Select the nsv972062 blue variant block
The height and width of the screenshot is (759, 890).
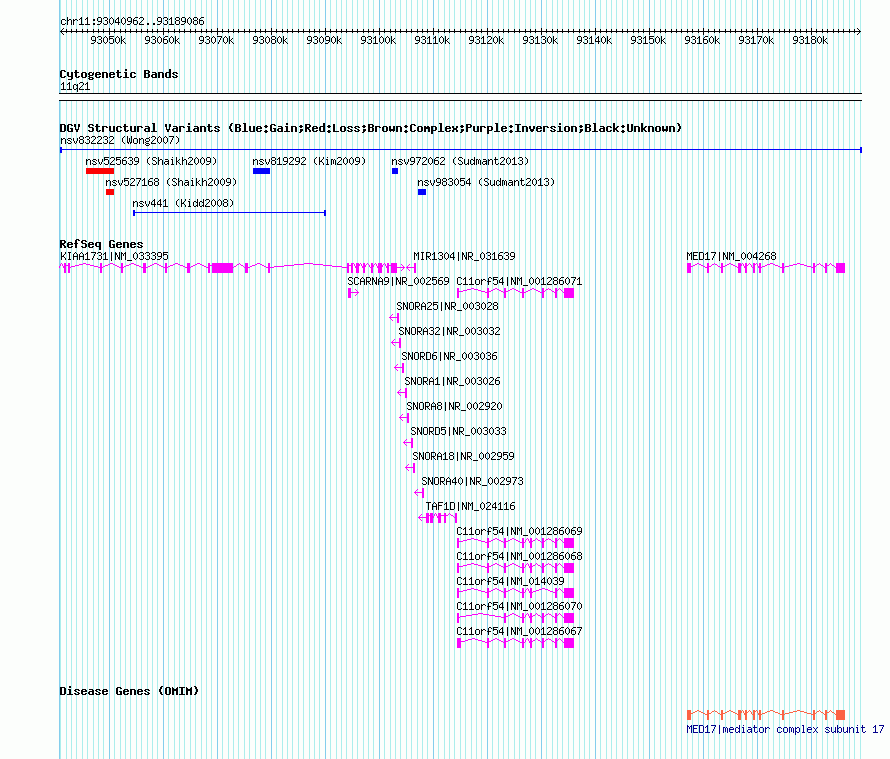395,171
